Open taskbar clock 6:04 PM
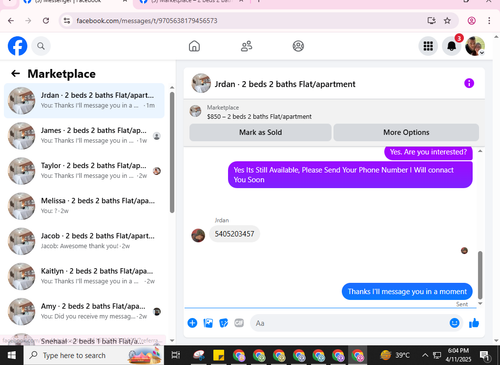500x365 pixels. tap(458, 355)
